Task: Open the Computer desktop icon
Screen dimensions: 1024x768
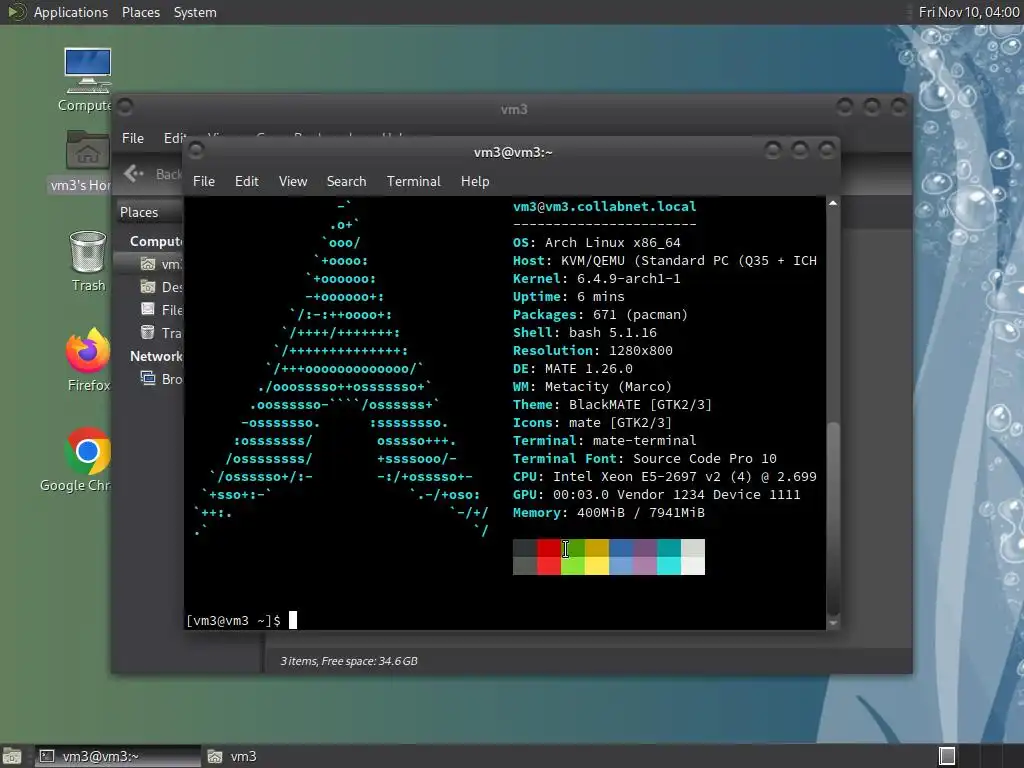Action: 87,71
